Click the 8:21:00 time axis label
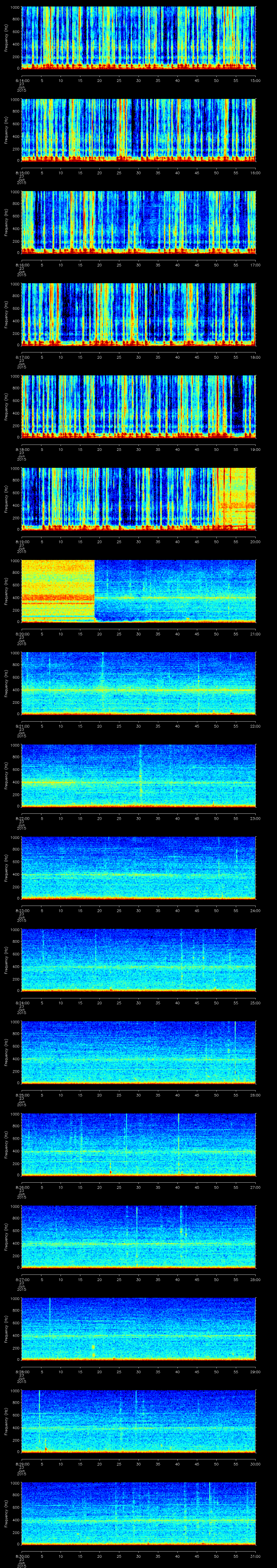Screen dimensions: 277x1568 point(22,726)
